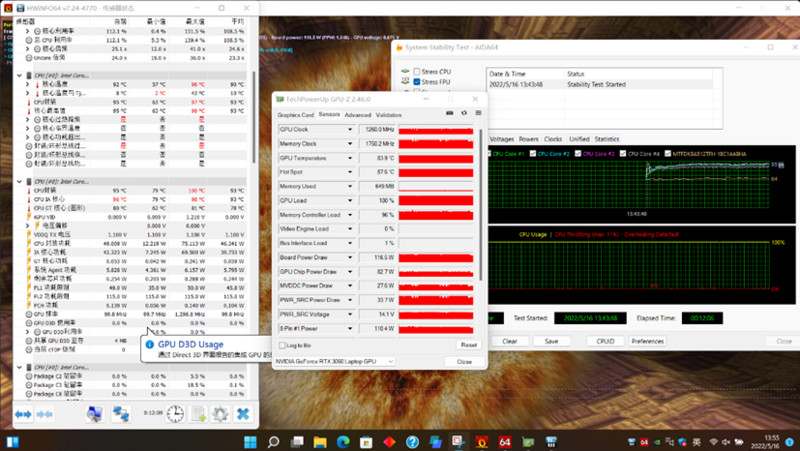Open GPU-Z Validation tab
Viewport: 800px width, 451px height.
[389, 115]
